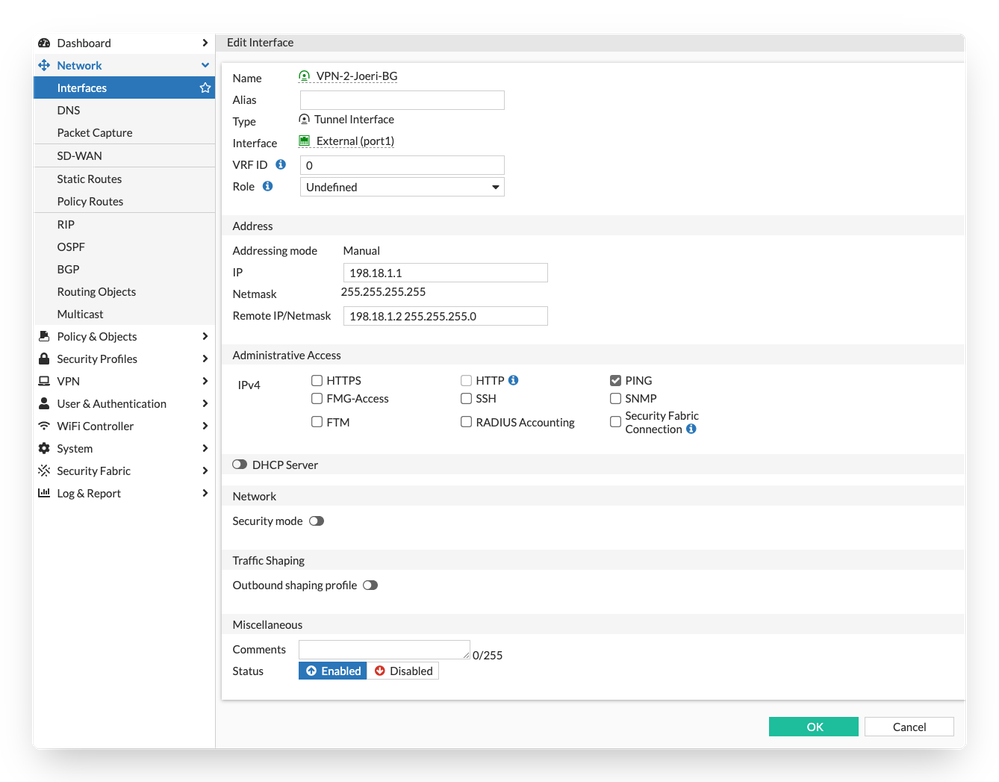This screenshot has height=782, width=999.
Task: Uncheck the PING checkbox
Action: click(615, 380)
